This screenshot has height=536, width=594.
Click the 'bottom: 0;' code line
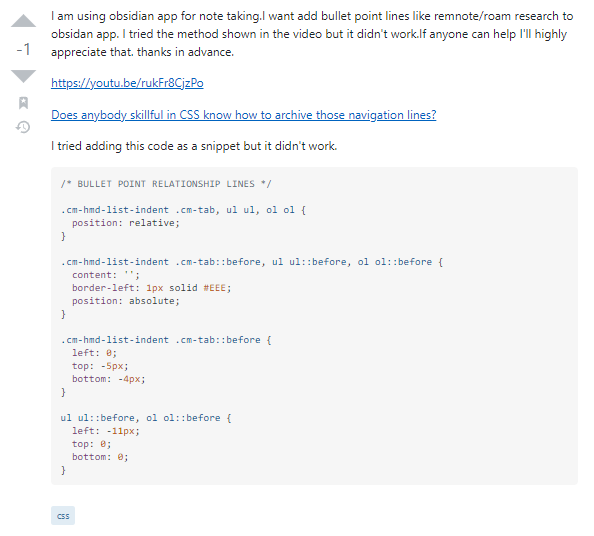click(x=100, y=457)
